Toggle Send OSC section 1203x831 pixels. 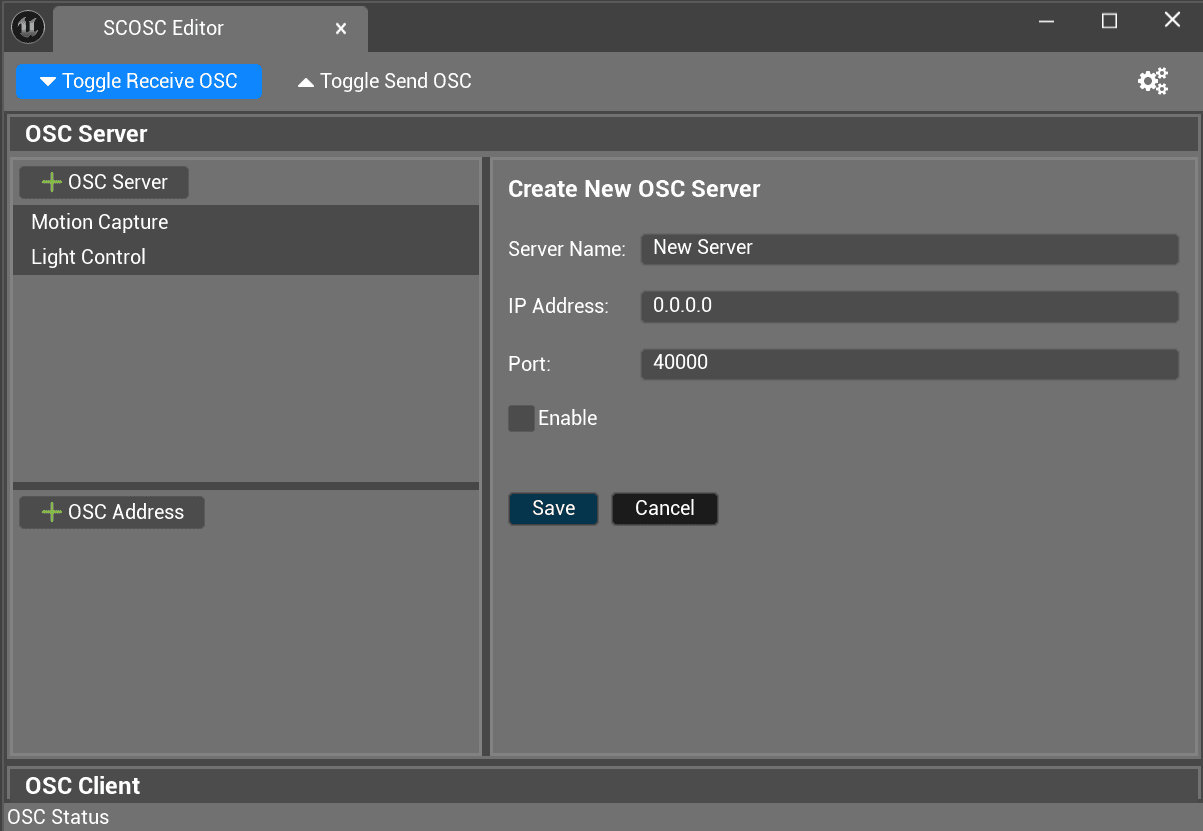tap(385, 81)
